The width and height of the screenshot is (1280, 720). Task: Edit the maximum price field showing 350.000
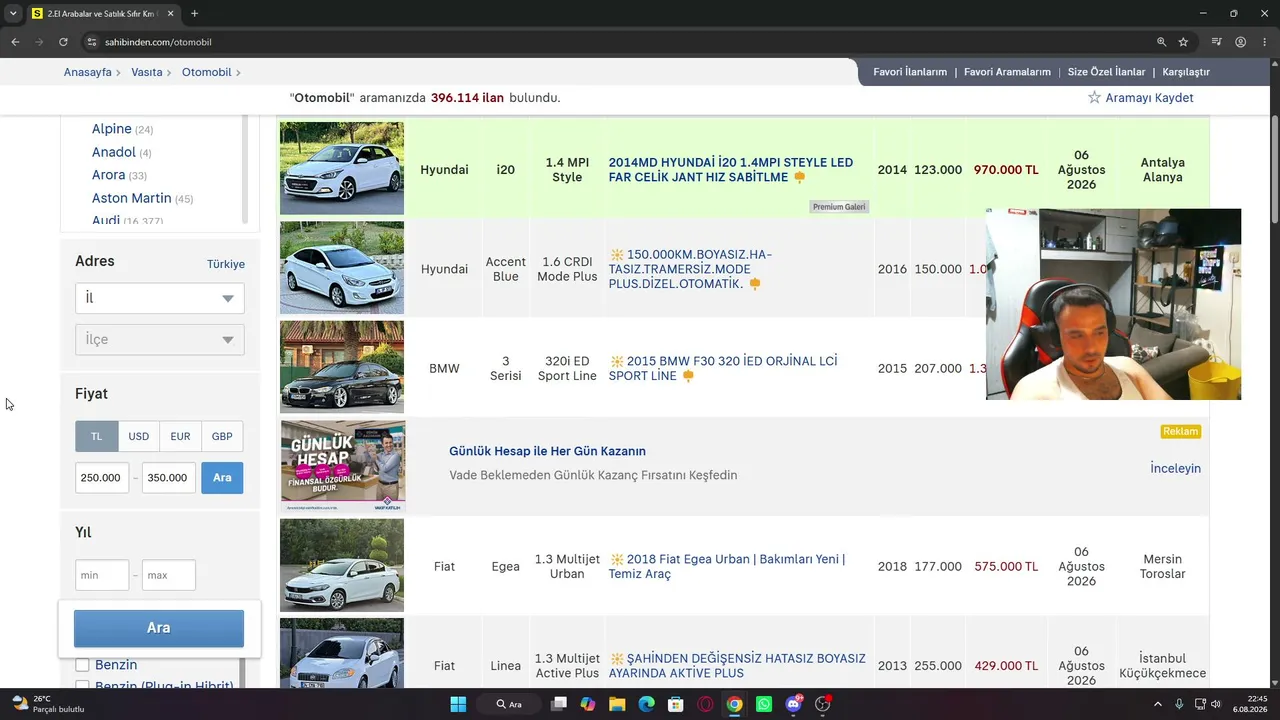(x=169, y=477)
